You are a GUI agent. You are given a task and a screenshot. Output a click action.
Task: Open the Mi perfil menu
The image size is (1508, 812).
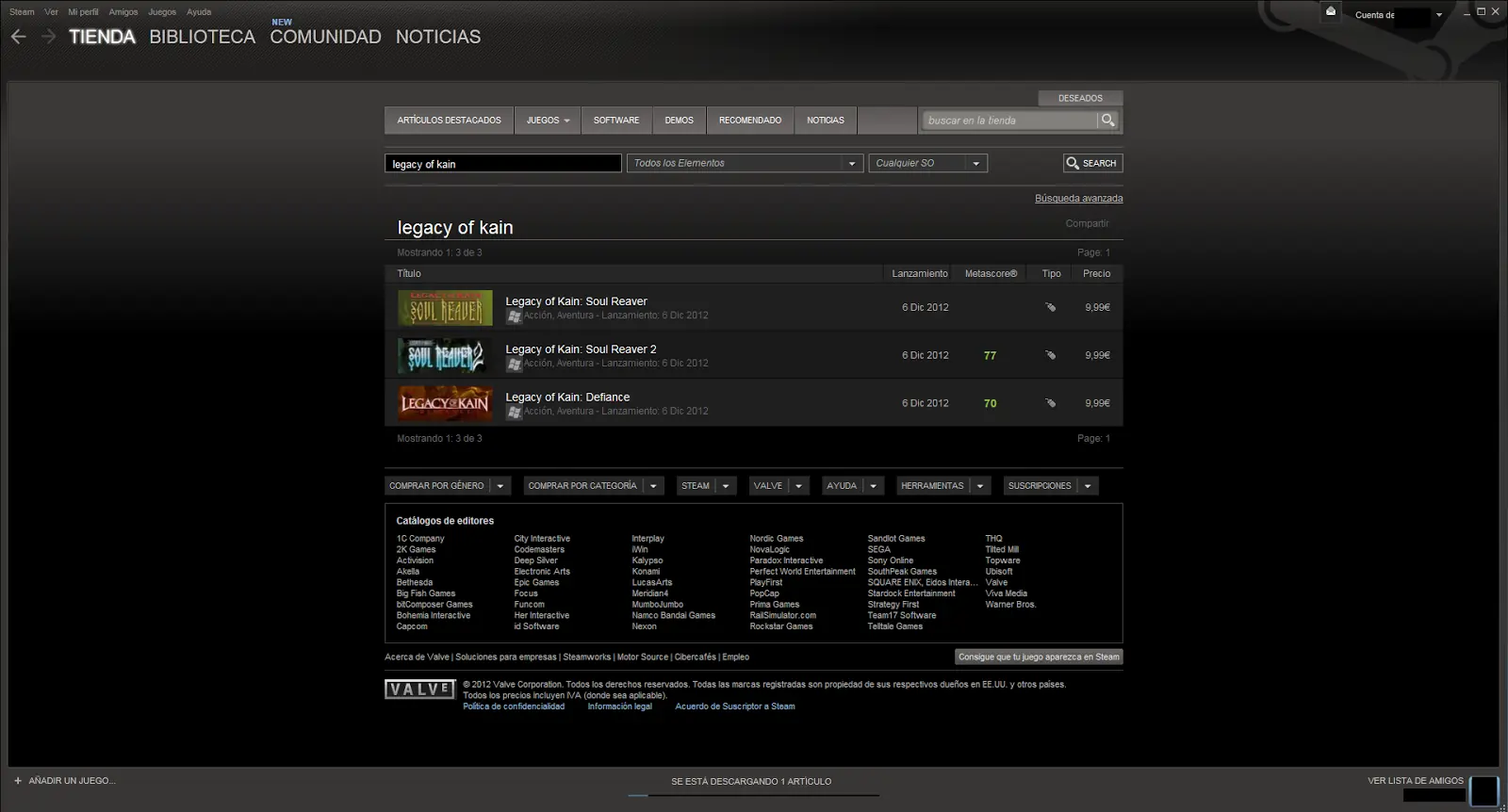pos(83,12)
